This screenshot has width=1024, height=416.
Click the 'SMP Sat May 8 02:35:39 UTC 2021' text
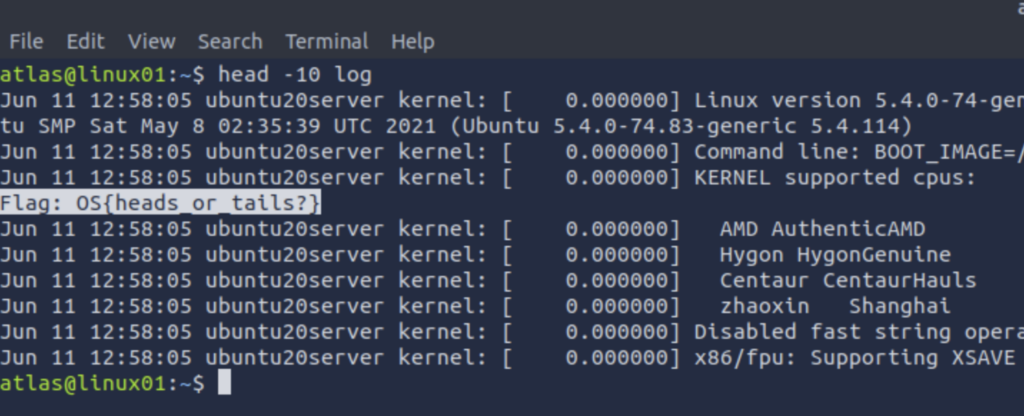[x=238, y=126]
